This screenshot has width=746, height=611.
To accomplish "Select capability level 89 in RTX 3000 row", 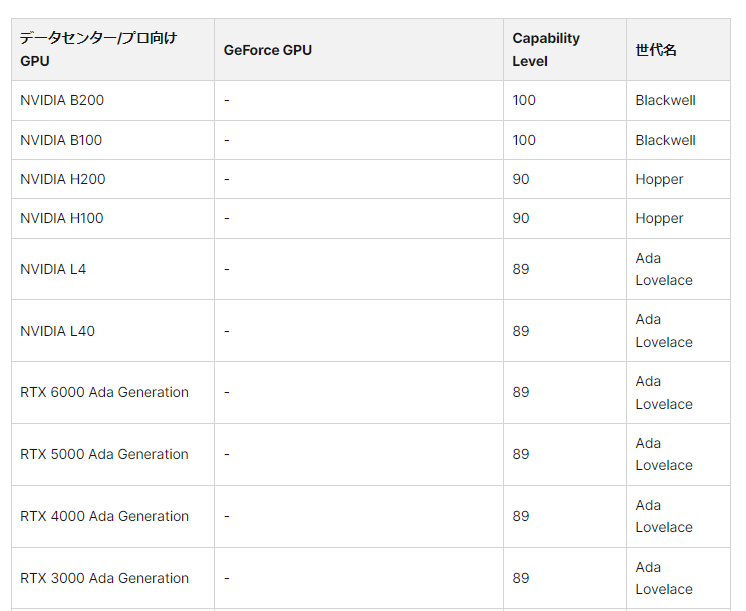I will (521, 578).
